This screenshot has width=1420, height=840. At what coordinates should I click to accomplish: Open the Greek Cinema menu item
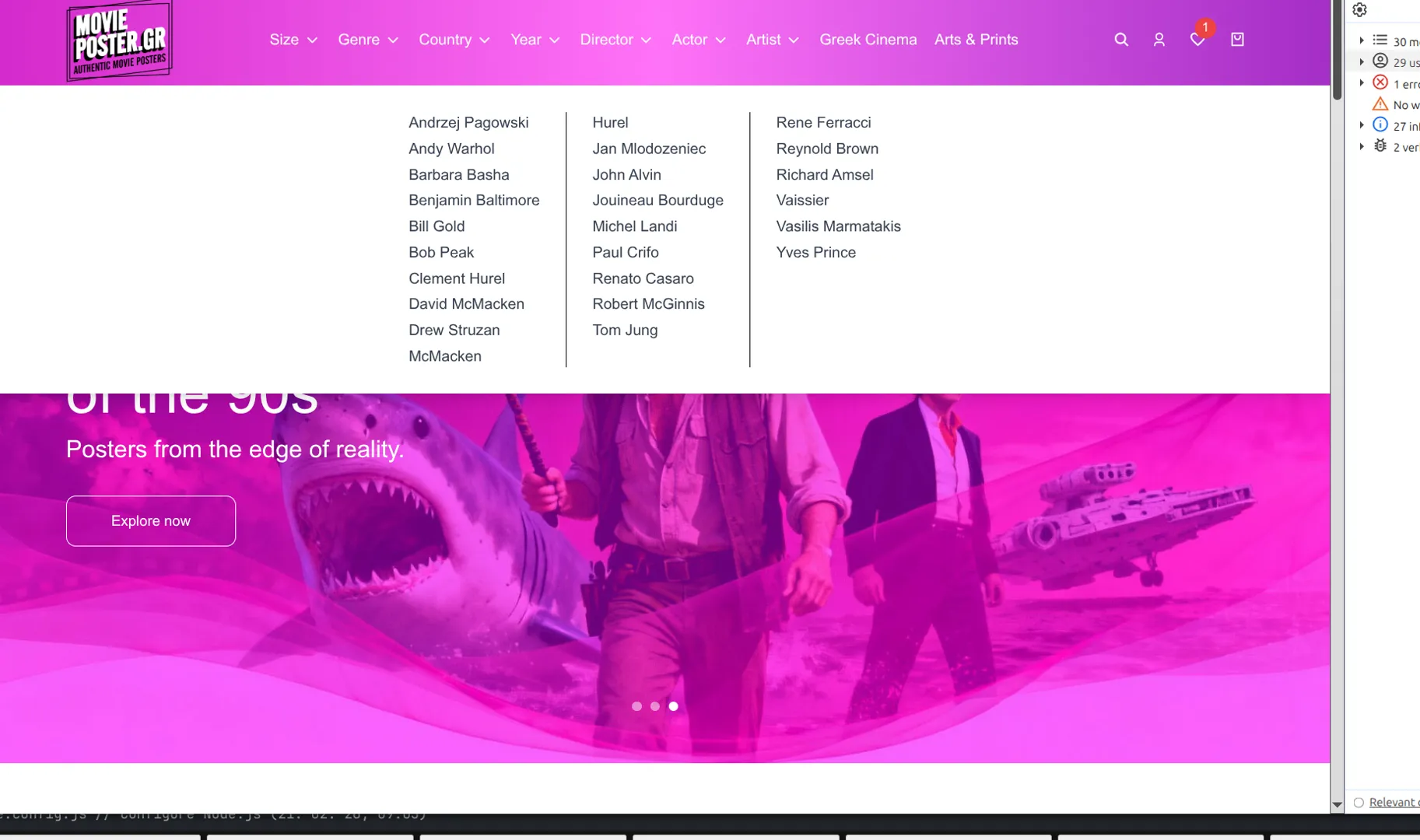point(868,40)
